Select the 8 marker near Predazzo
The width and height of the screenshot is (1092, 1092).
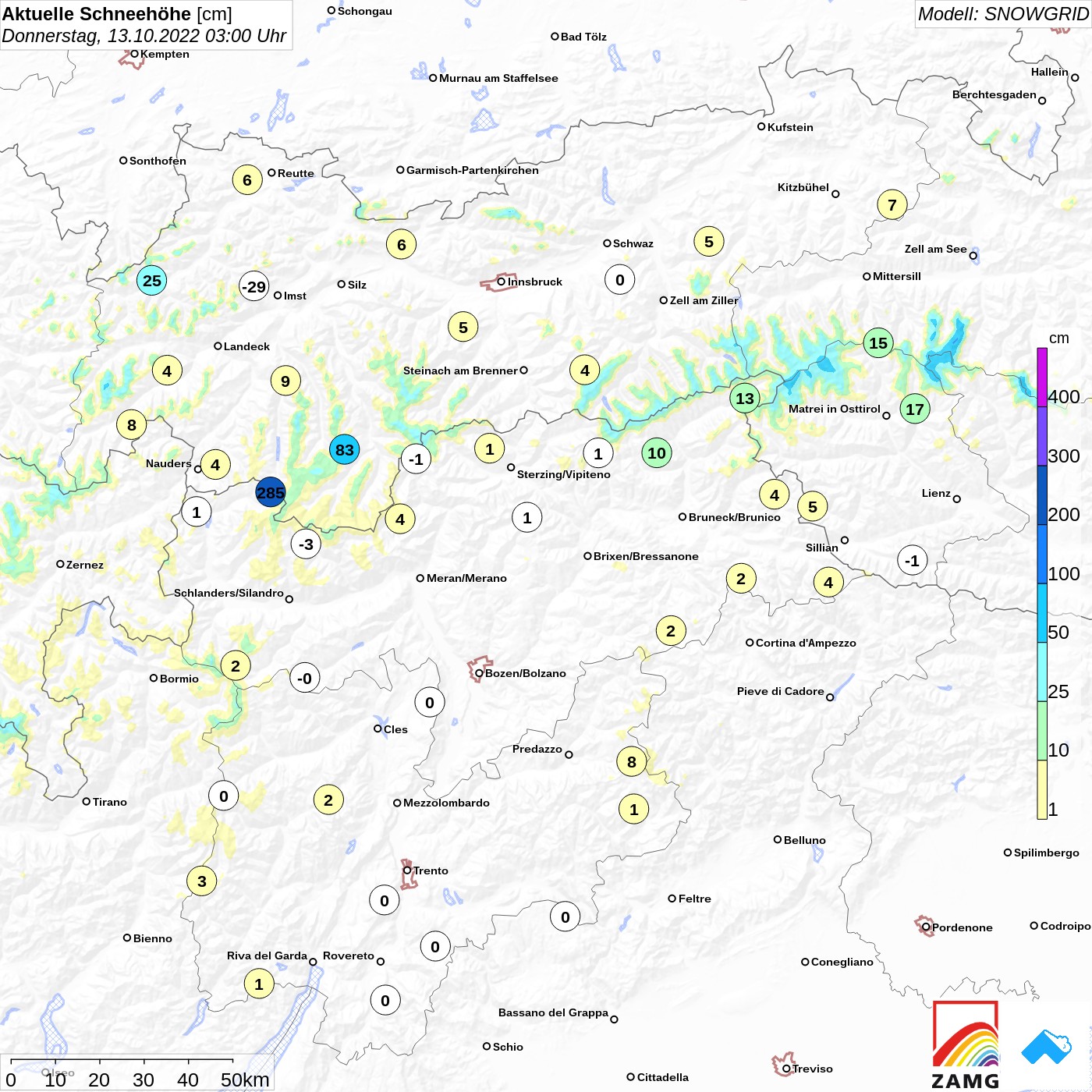tap(632, 761)
